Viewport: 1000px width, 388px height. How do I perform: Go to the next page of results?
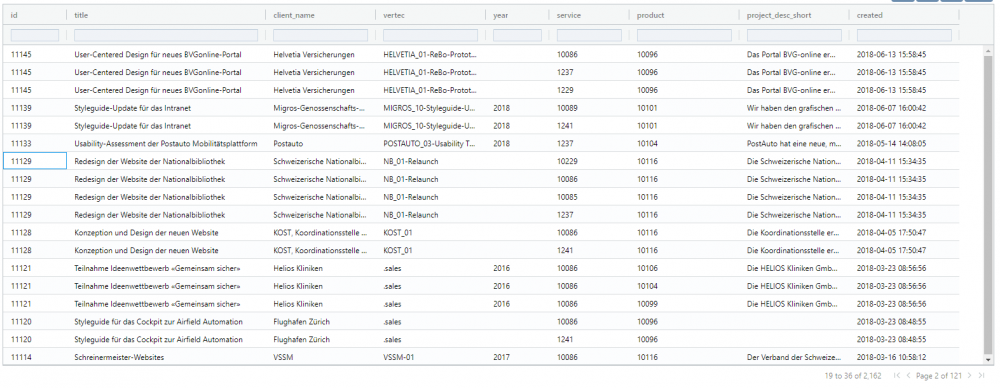(x=969, y=376)
